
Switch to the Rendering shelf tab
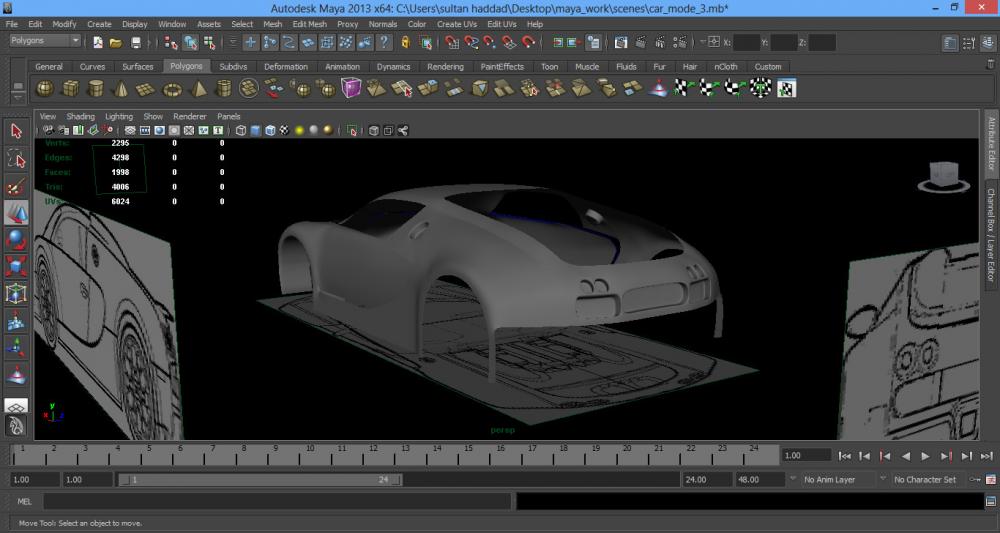point(445,67)
